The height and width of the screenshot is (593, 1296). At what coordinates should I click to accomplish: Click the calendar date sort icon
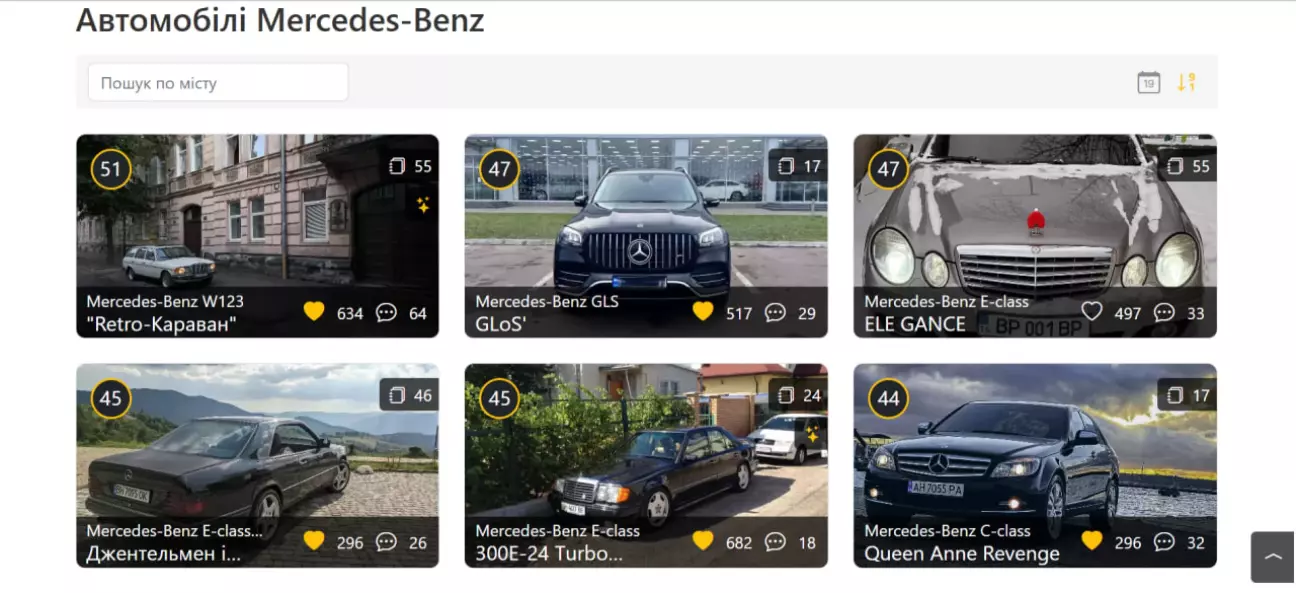pyautogui.click(x=1149, y=83)
